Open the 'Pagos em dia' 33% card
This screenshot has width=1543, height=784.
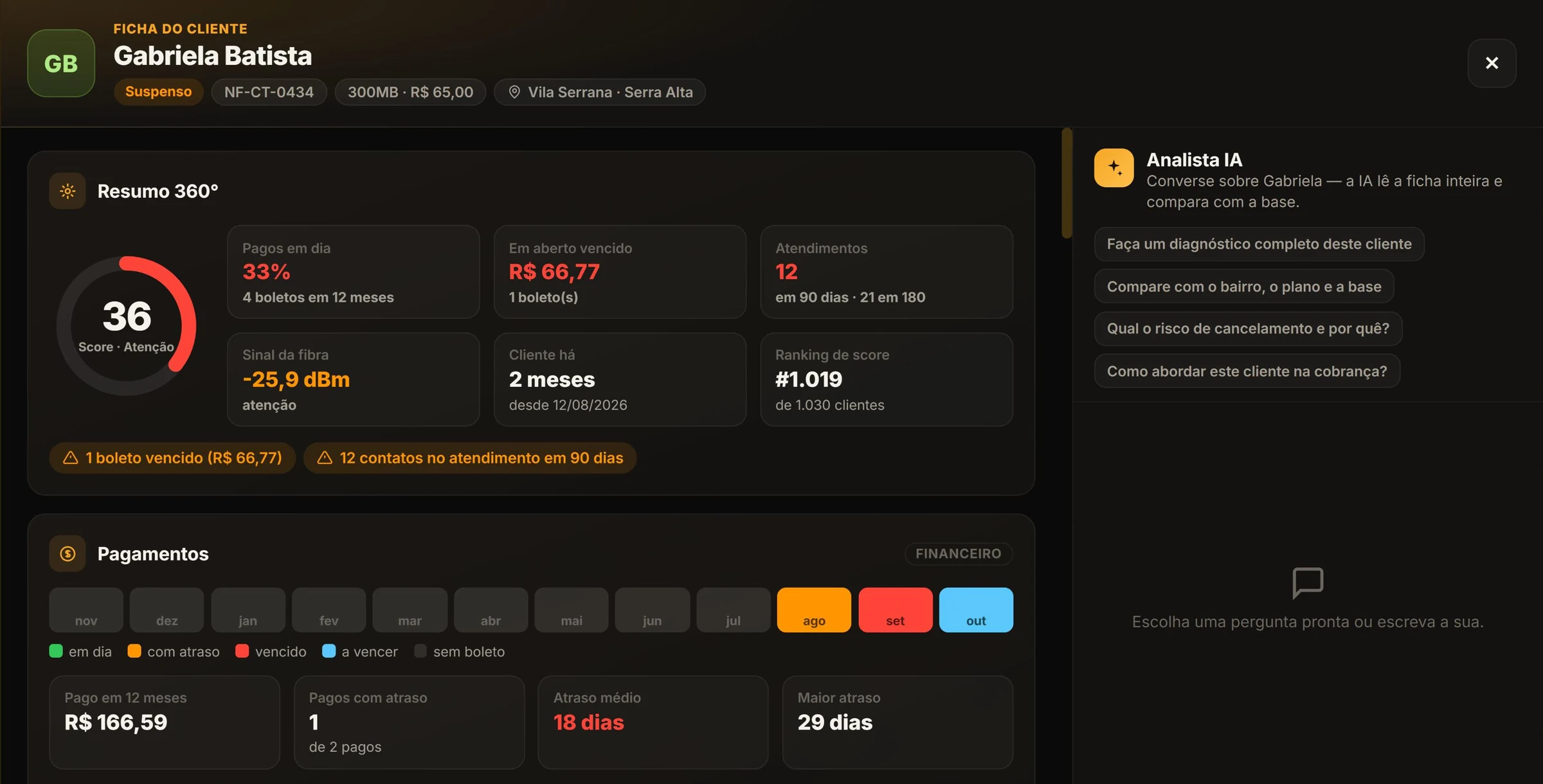(354, 272)
